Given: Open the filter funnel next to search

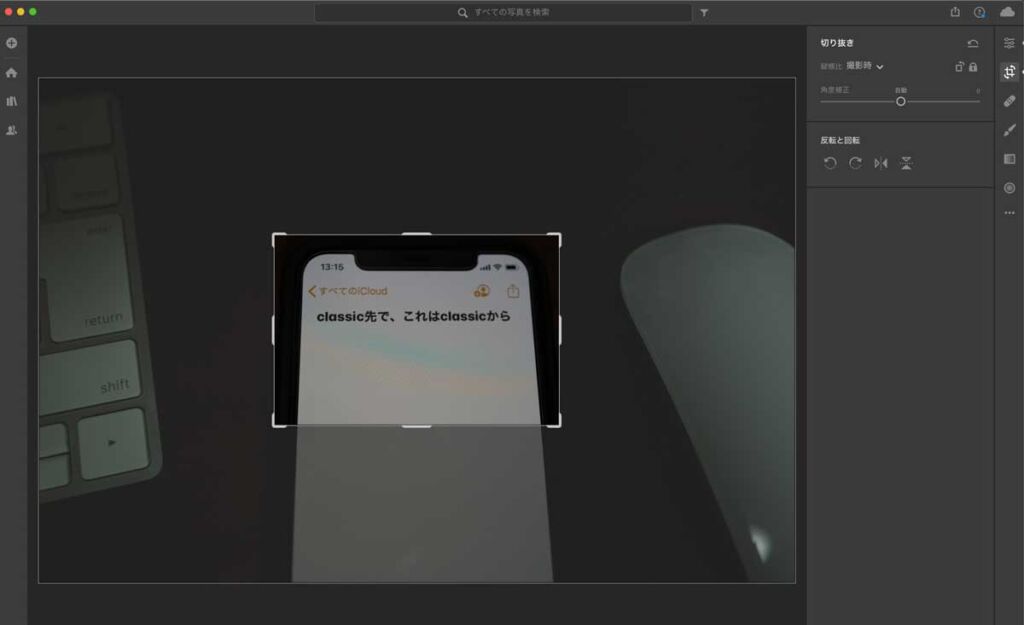Looking at the screenshot, I should click(x=704, y=12).
